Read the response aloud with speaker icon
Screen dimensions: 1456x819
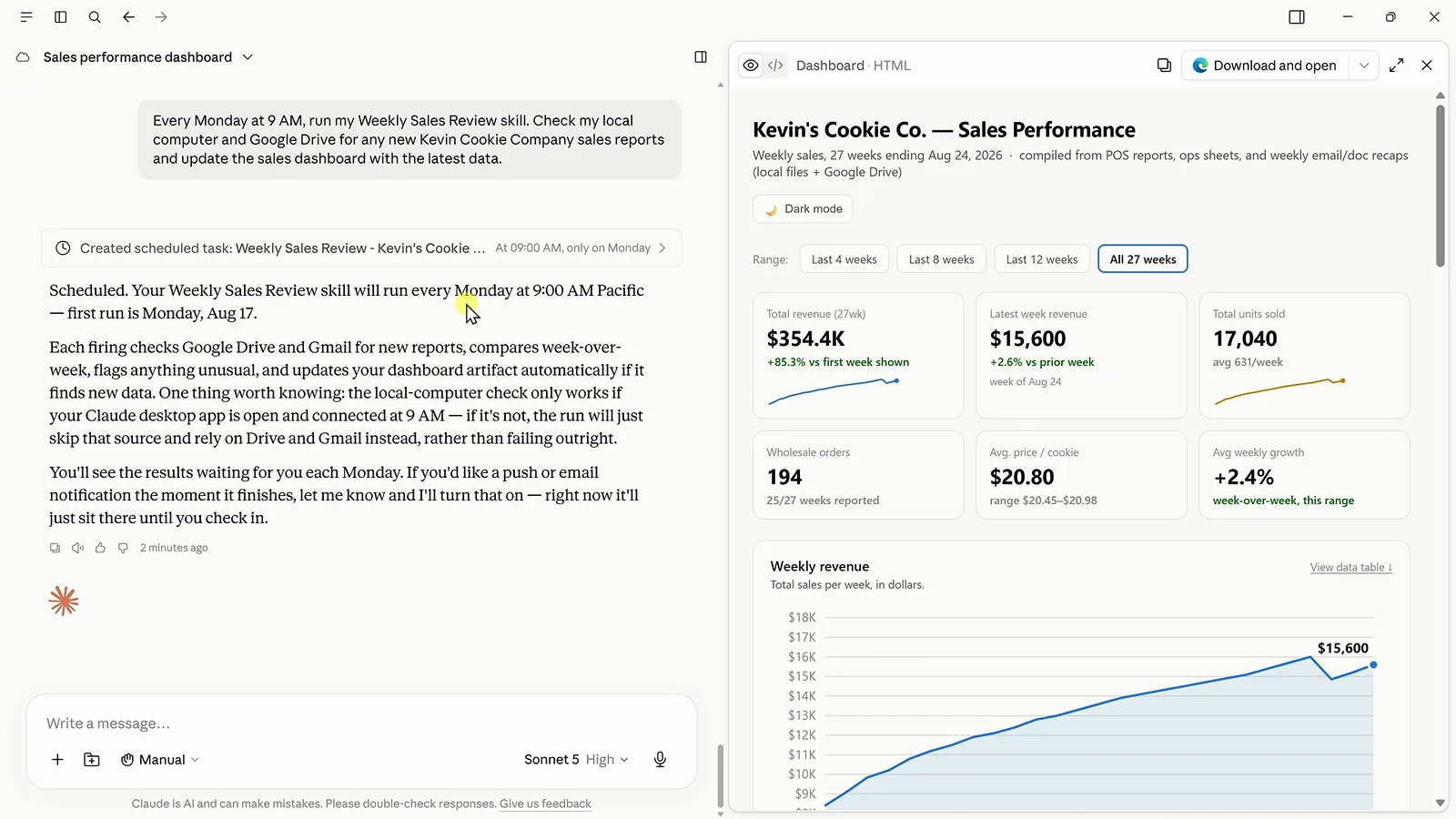[x=77, y=548]
